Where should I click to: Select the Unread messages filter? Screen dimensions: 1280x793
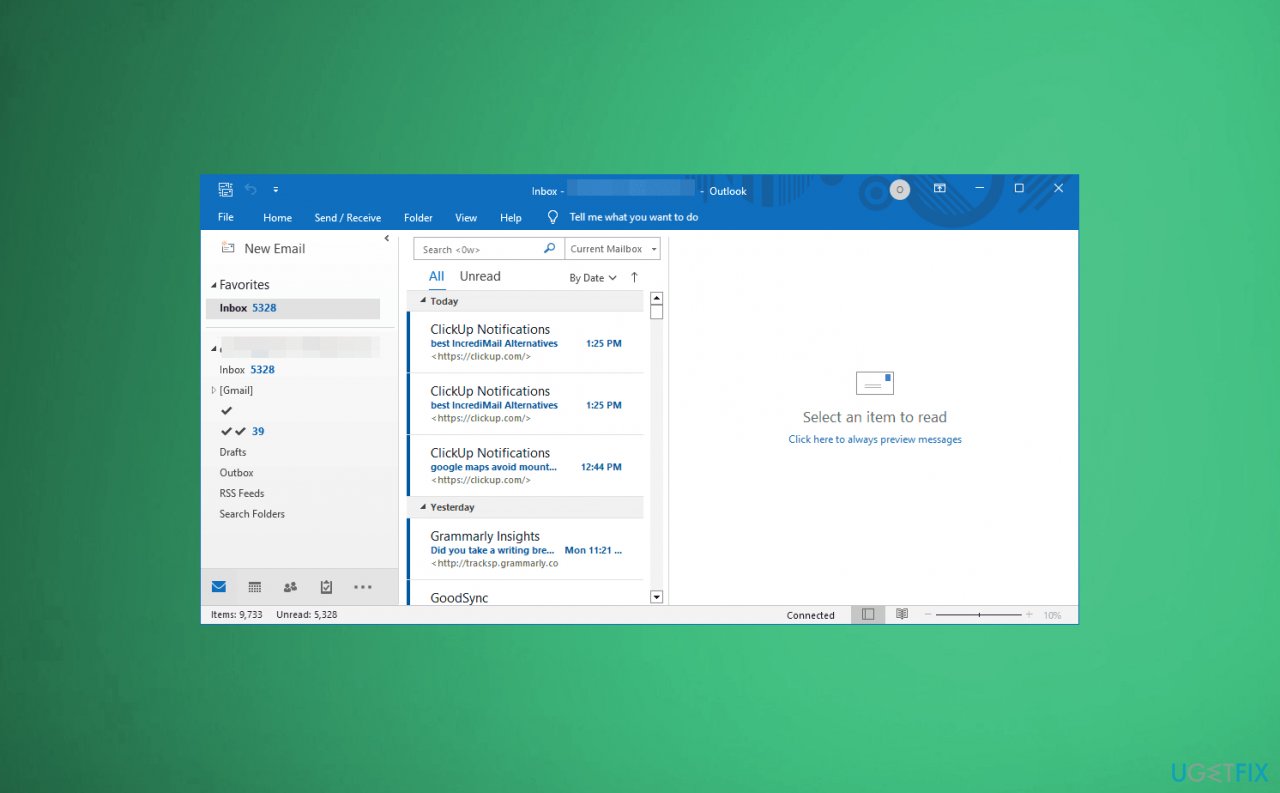point(480,277)
